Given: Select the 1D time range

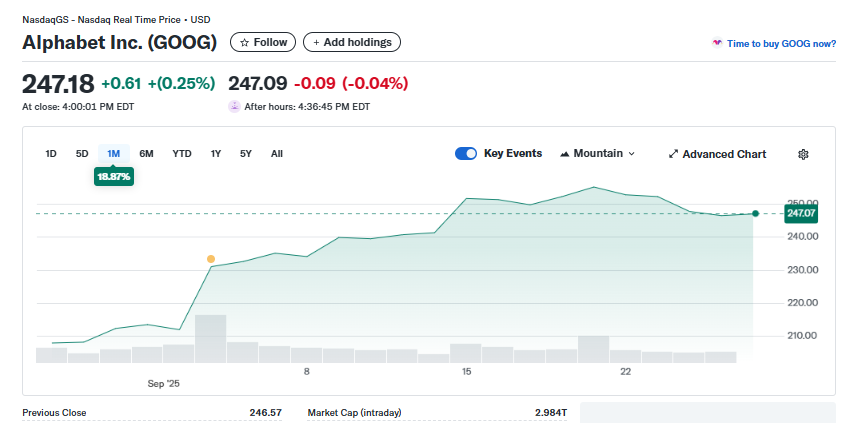Looking at the screenshot, I should tap(50, 154).
